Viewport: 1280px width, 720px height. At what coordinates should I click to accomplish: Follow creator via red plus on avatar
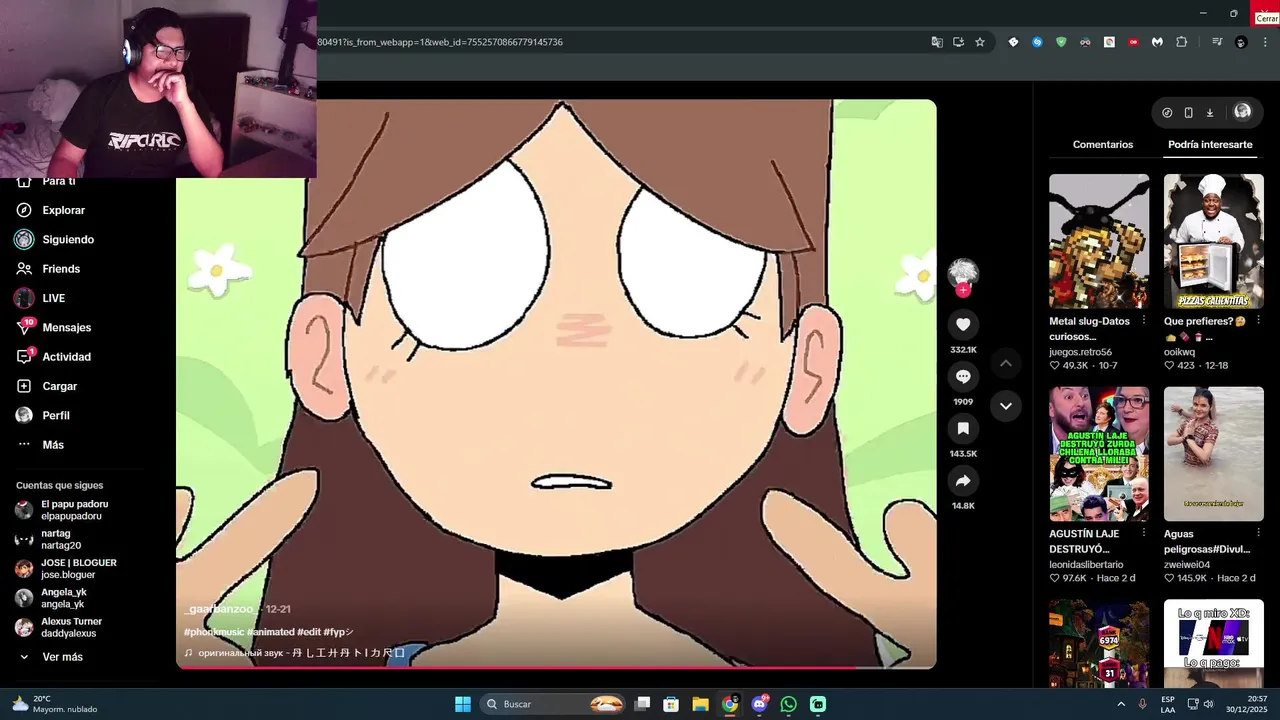[963, 290]
